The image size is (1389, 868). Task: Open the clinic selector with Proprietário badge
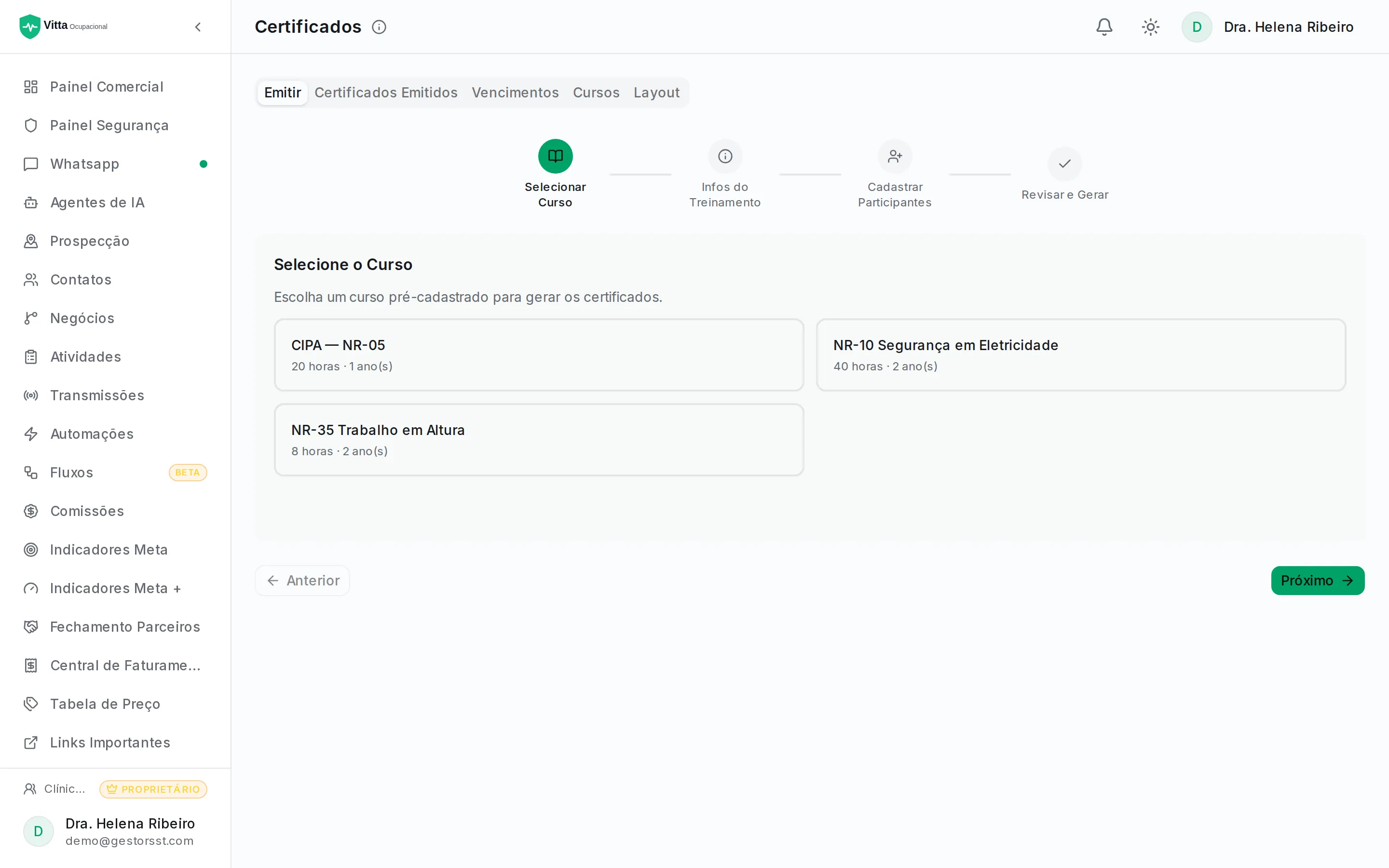click(115, 789)
